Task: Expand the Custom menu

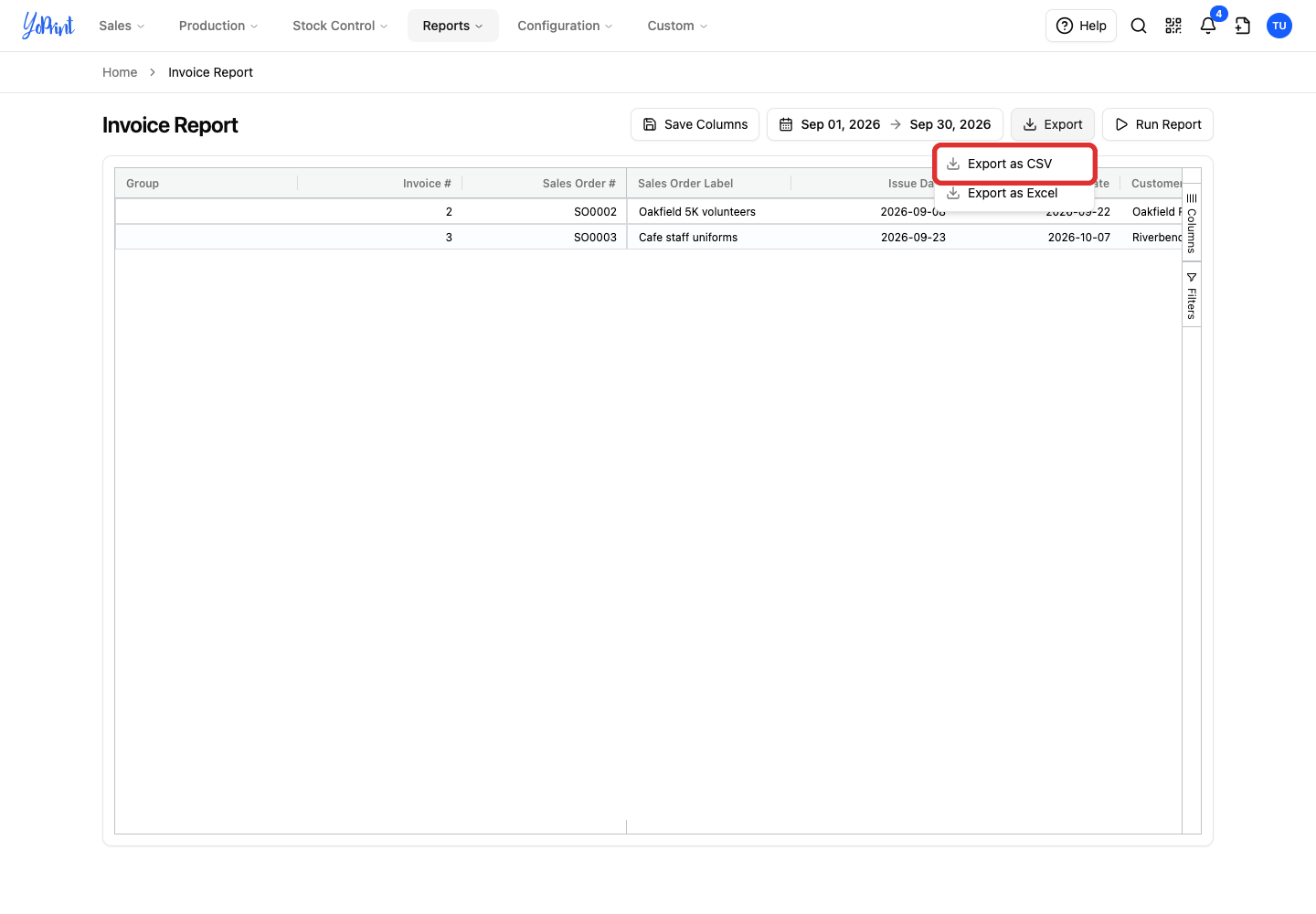Action: point(677,26)
